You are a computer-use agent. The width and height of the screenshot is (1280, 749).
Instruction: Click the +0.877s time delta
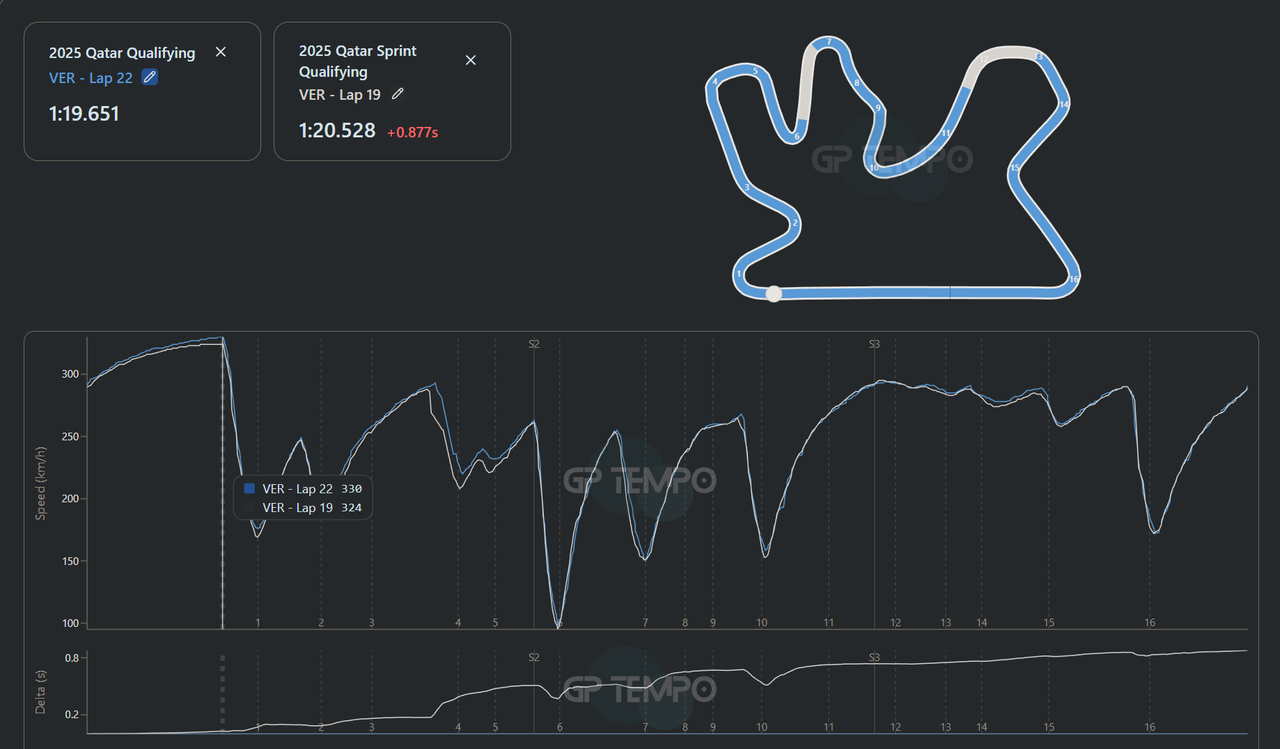412,132
